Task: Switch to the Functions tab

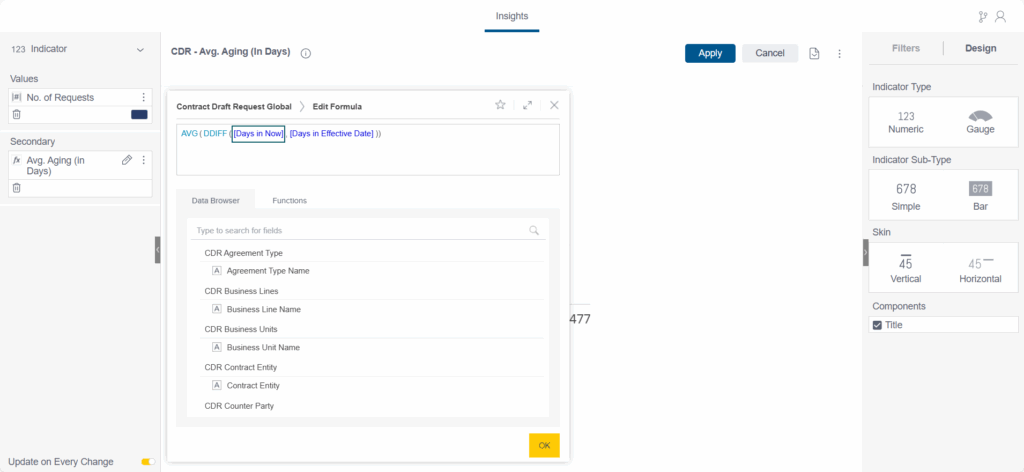Action: 289,200
